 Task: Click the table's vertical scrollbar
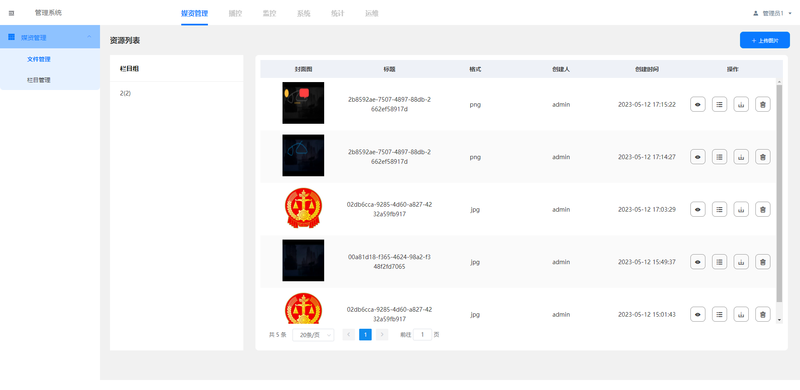point(779,194)
